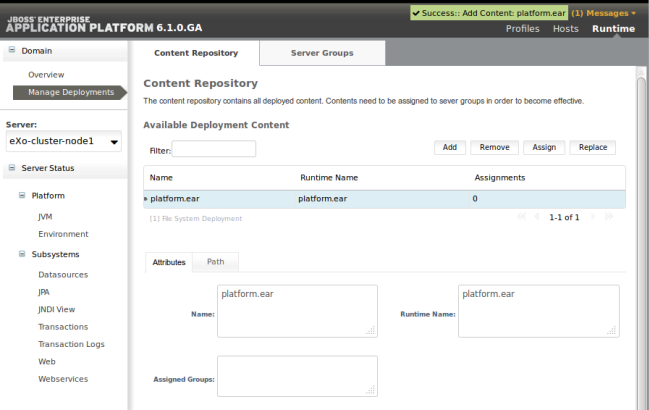Expand the platform.ear row arrow
Screen dimensions: 650x410
[146, 199]
